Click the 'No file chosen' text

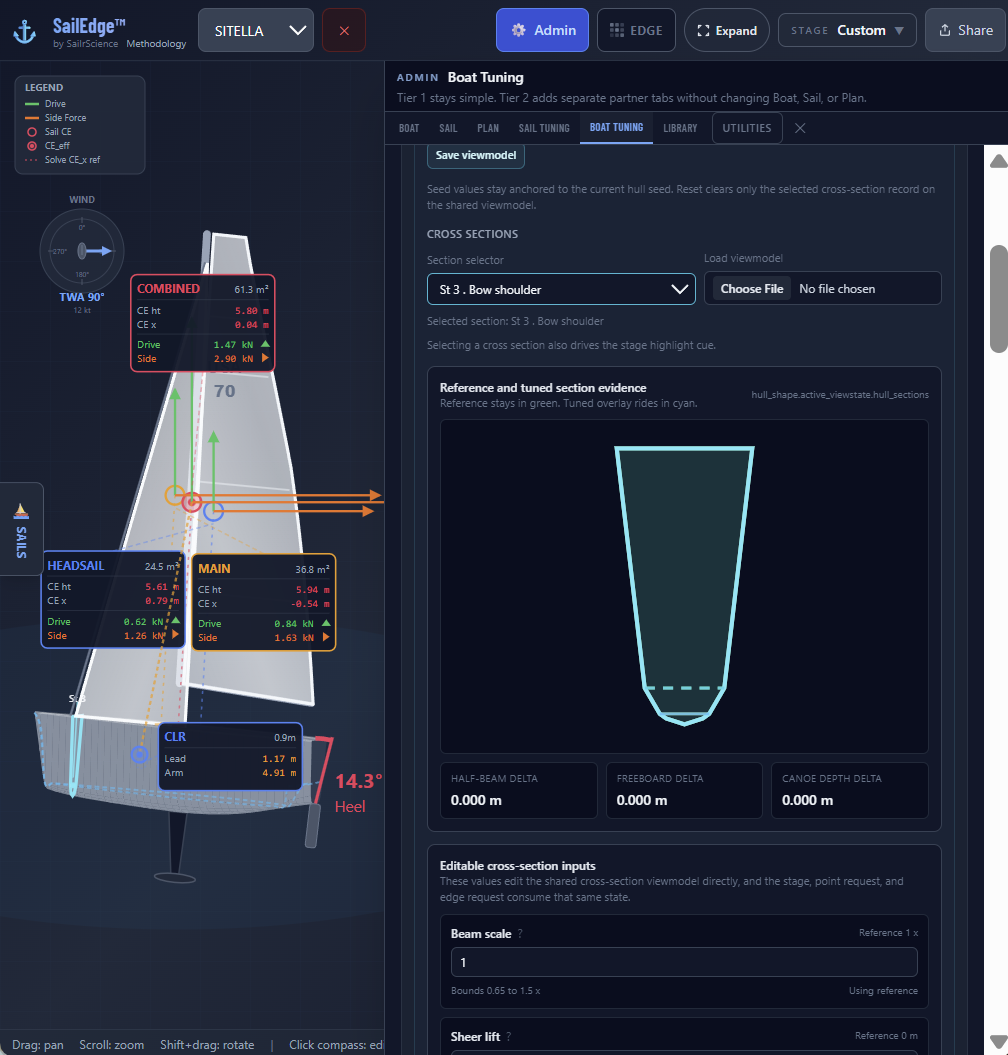pos(837,289)
